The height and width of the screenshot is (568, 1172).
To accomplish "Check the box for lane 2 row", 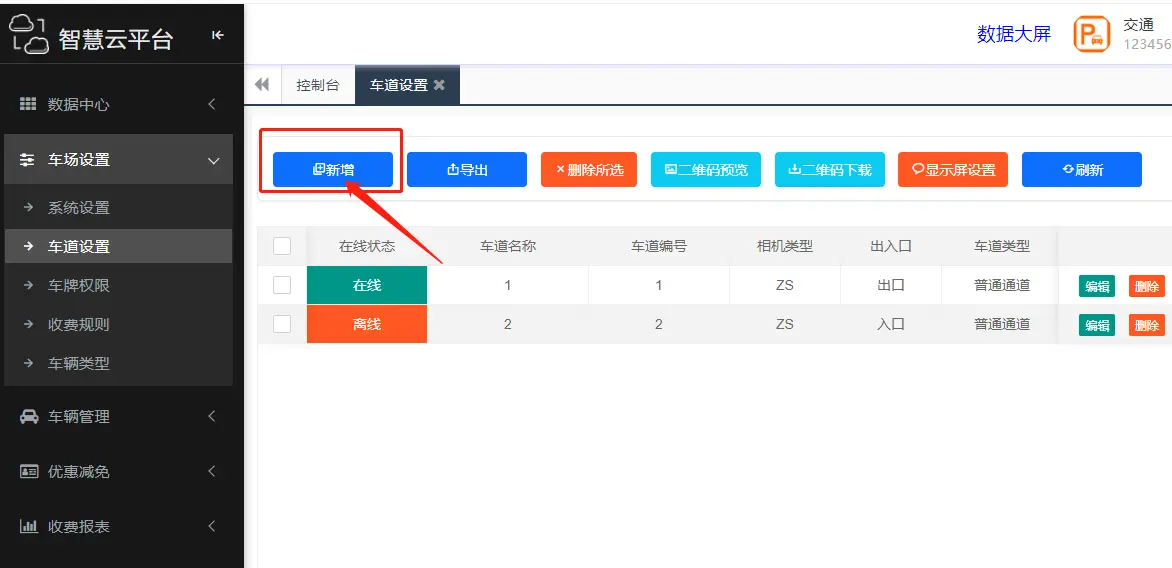I will [x=282, y=324].
